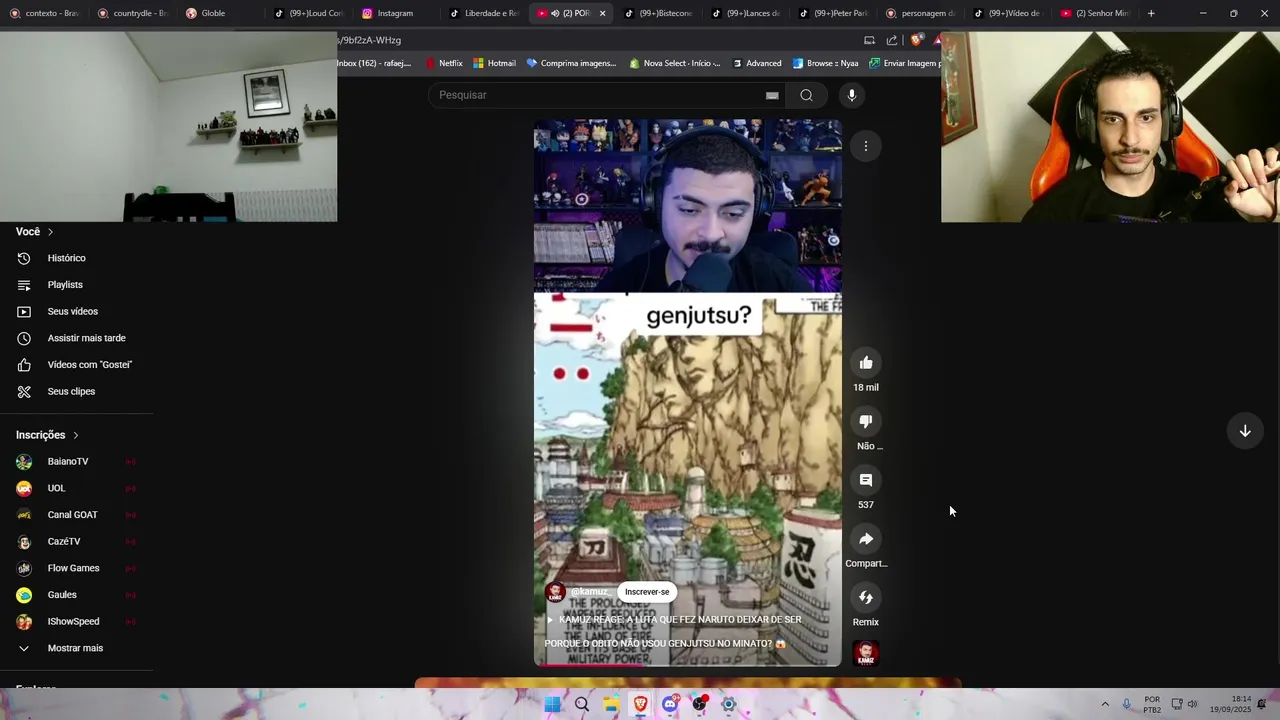The height and width of the screenshot is (720, 1280).
Task: Open the comments showing 537
Action: (866, 480)
